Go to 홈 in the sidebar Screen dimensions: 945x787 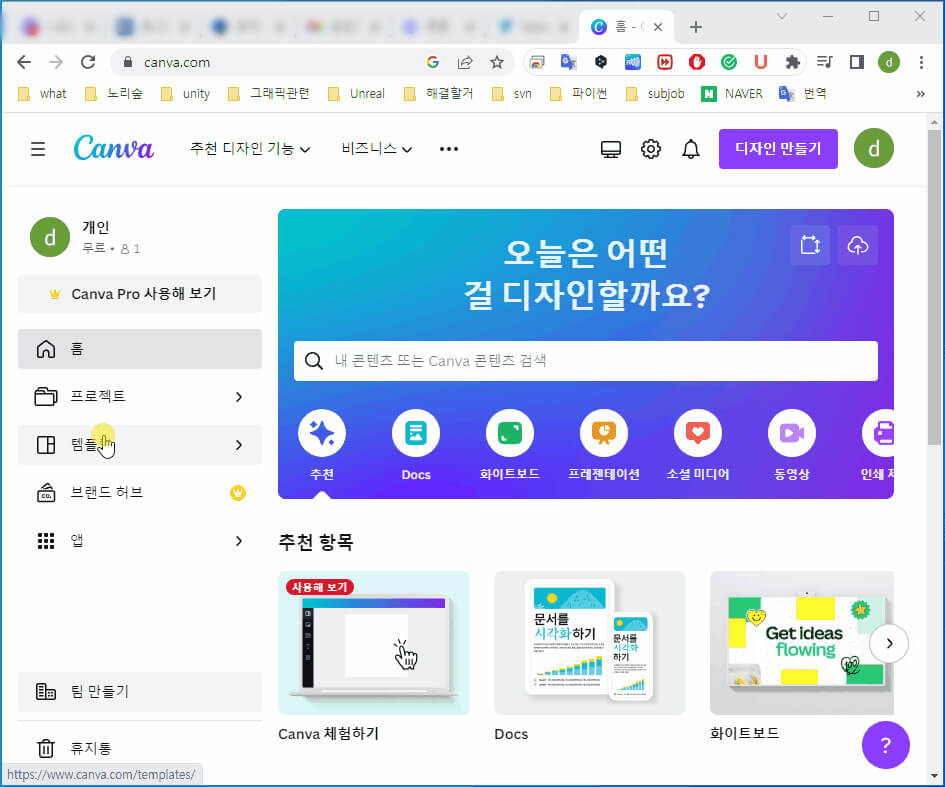tap(140, 349)
